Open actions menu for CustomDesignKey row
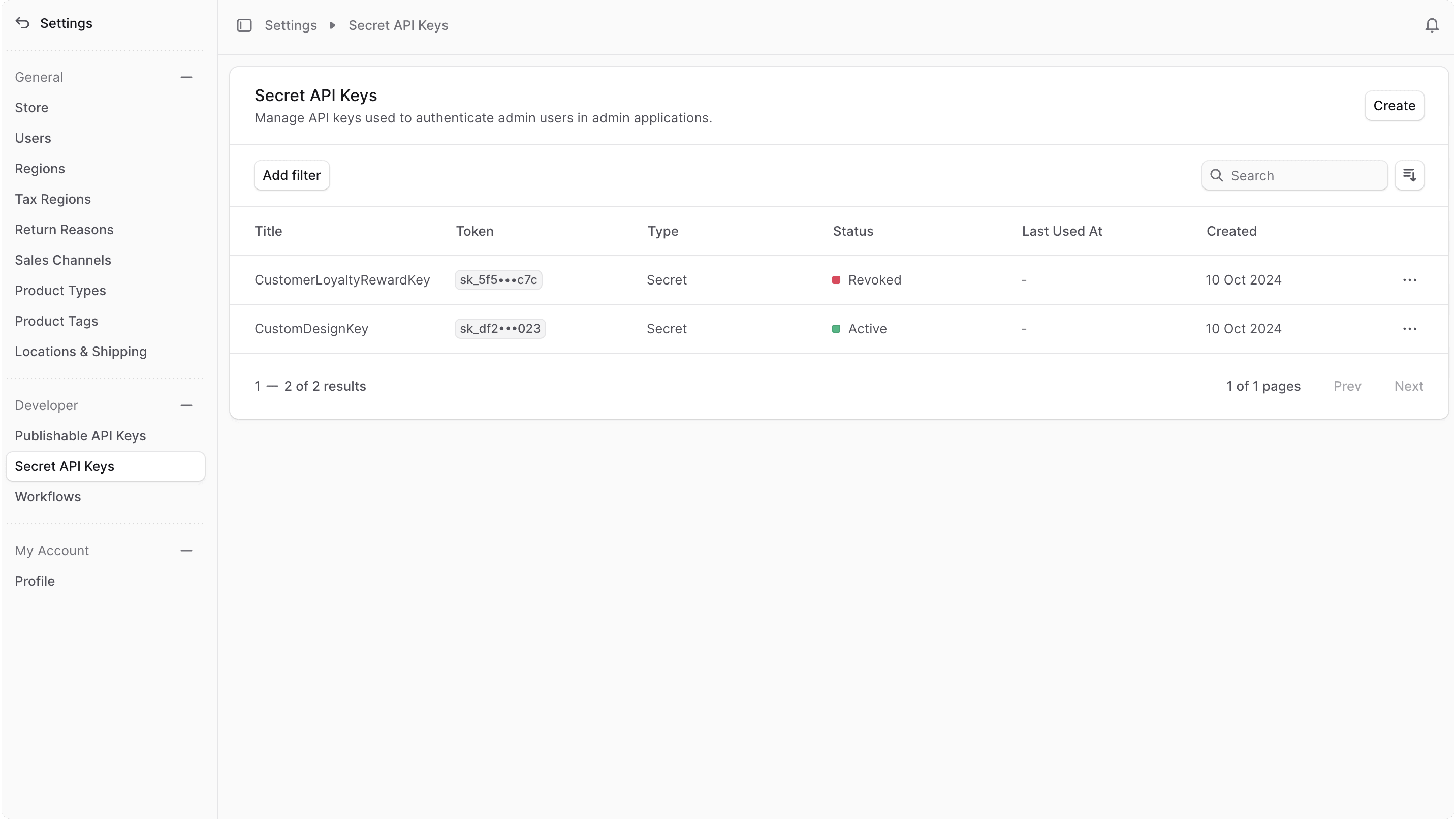Viewport: 1456px width, 819px height. (1409, 328)
